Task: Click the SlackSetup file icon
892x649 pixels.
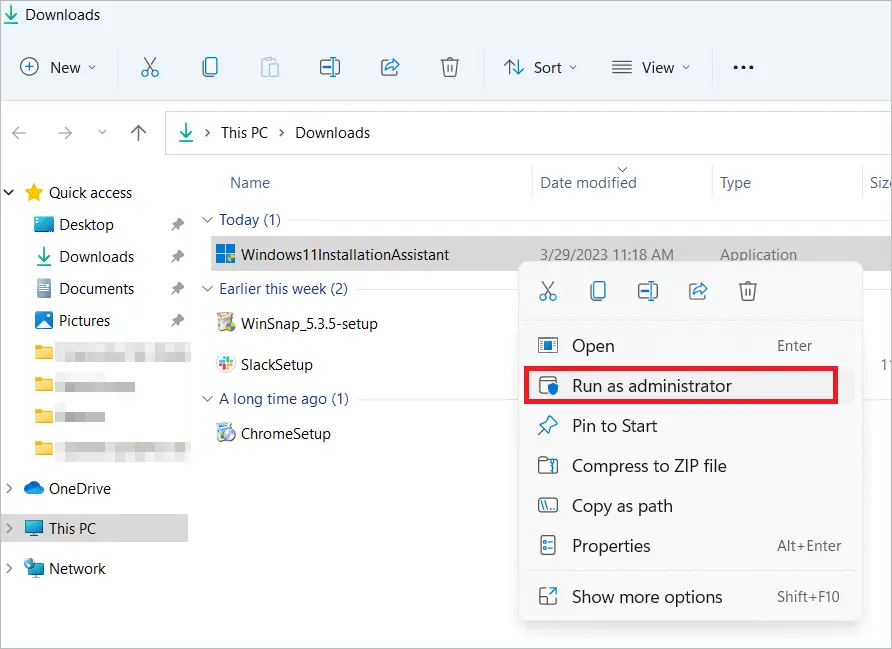Action: 226,363
